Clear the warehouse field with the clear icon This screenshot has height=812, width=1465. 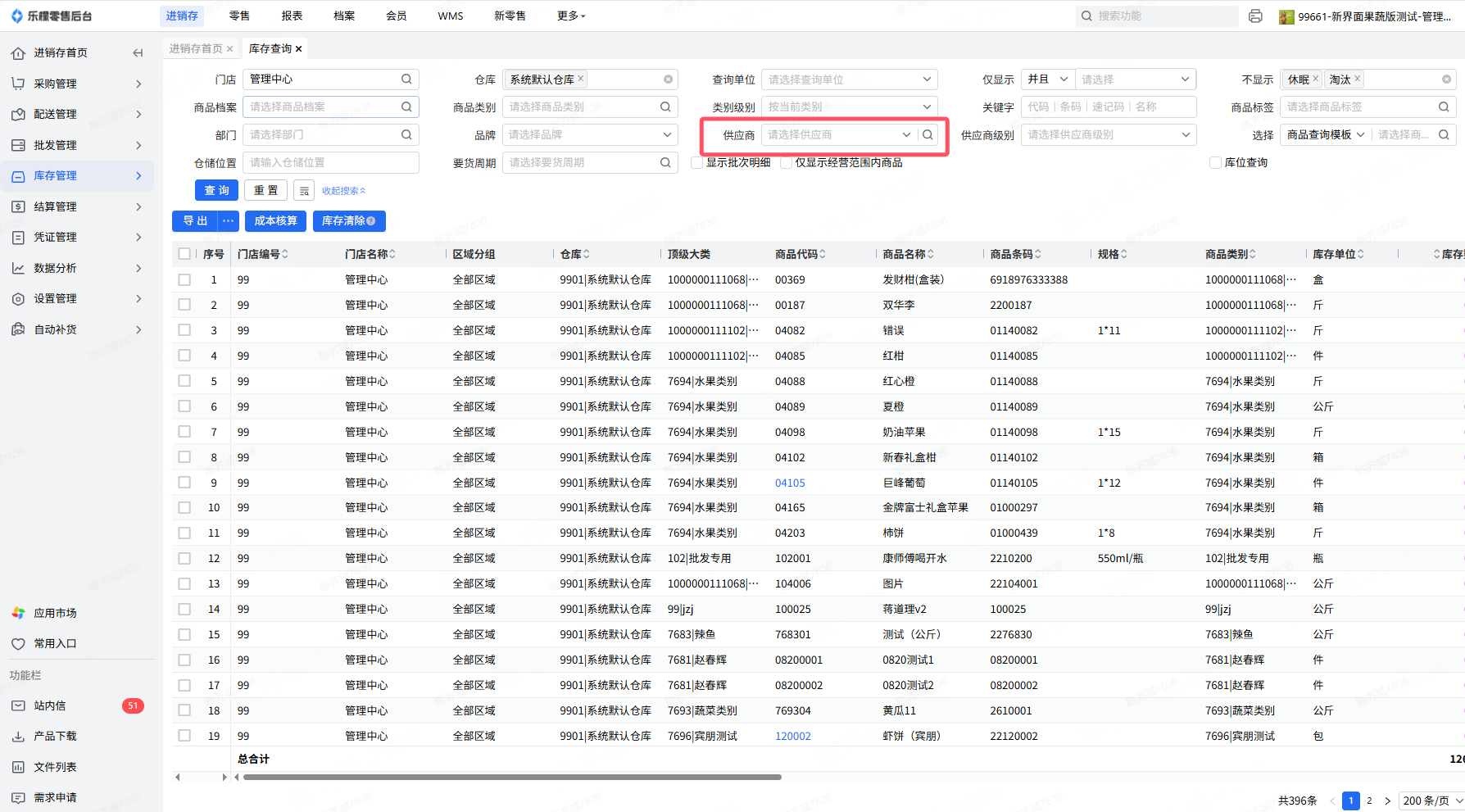668,79
